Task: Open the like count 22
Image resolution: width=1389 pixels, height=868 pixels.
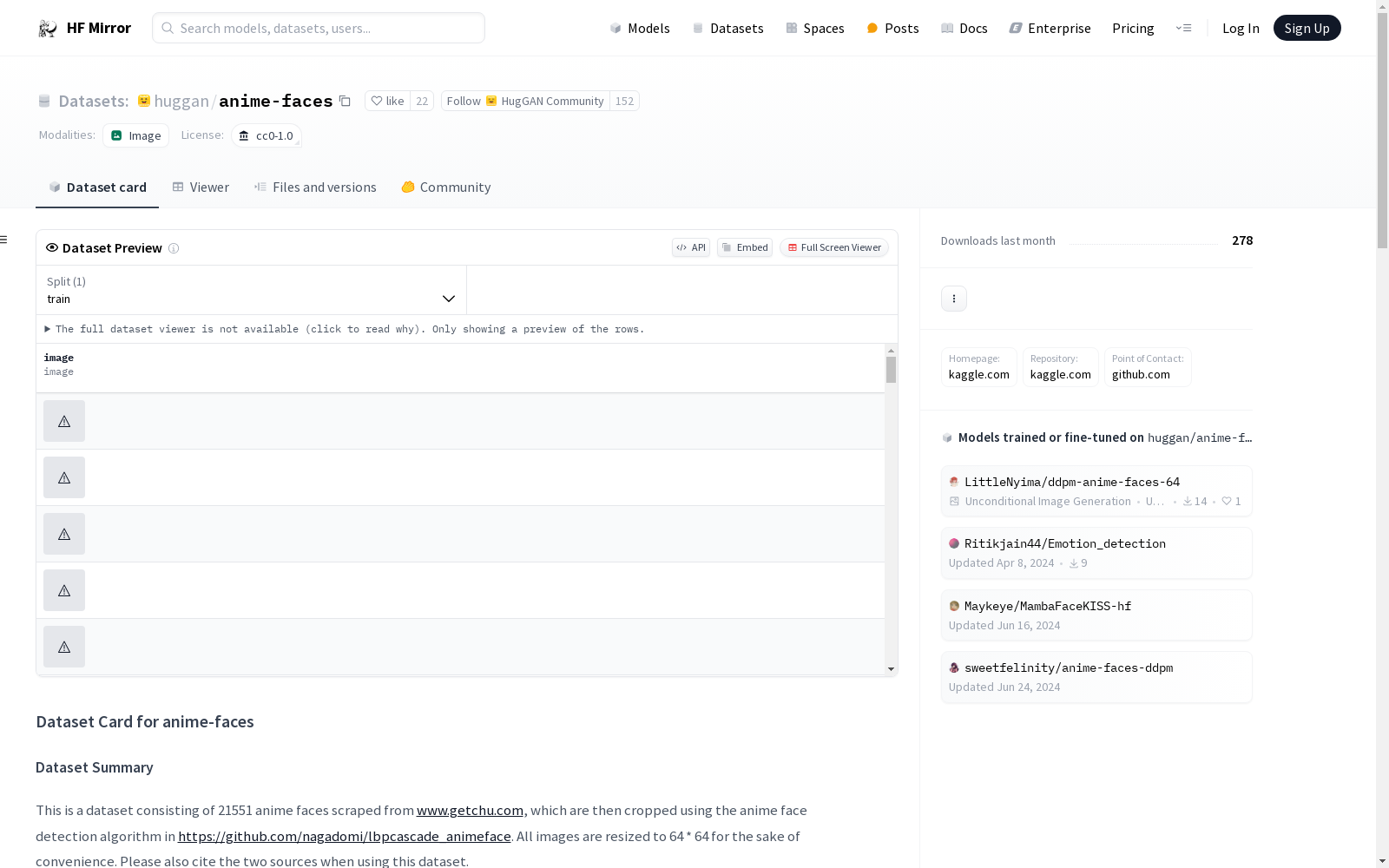Action: [422, 101]
